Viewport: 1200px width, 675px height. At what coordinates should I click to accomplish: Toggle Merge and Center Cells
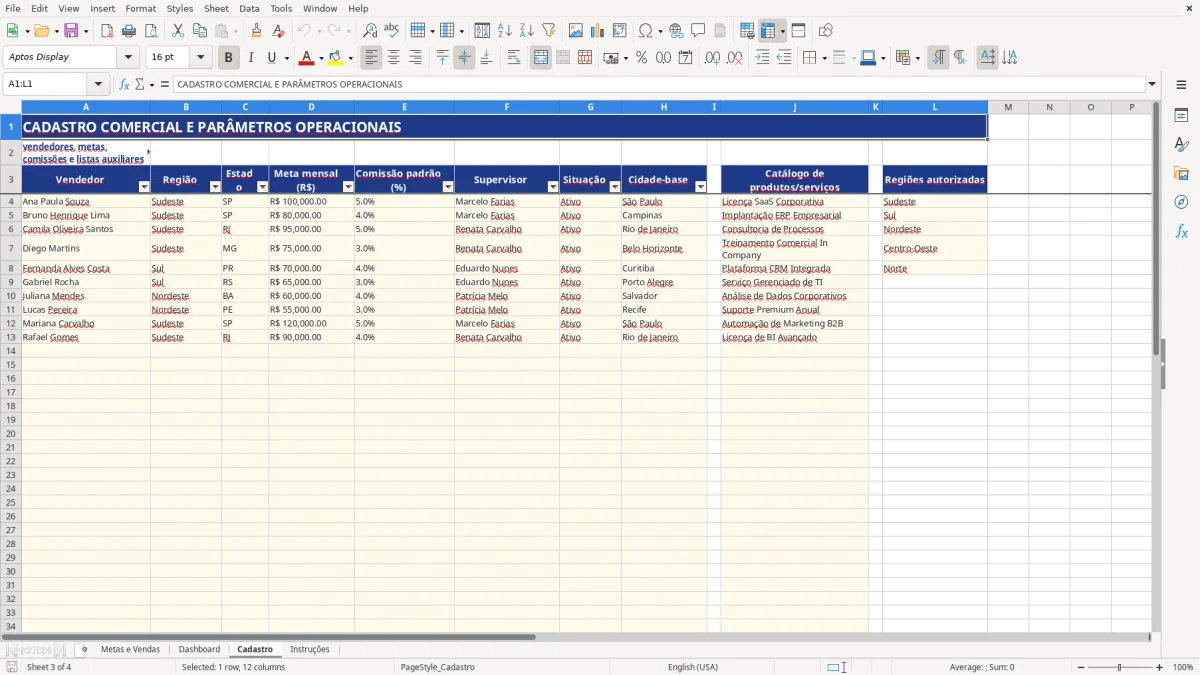[541, 58]
